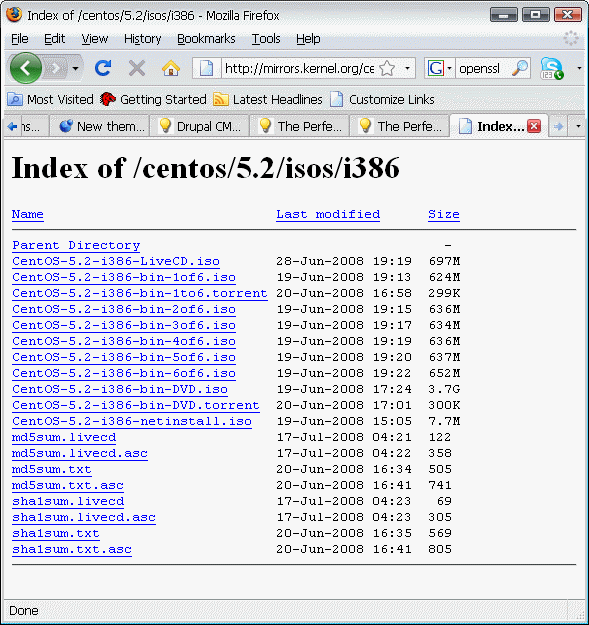Viewport: 589px width, 625px height.
Task: Download CentOS-5.2-i386-bin-3of6.iso
Action: tap(124, 325)
